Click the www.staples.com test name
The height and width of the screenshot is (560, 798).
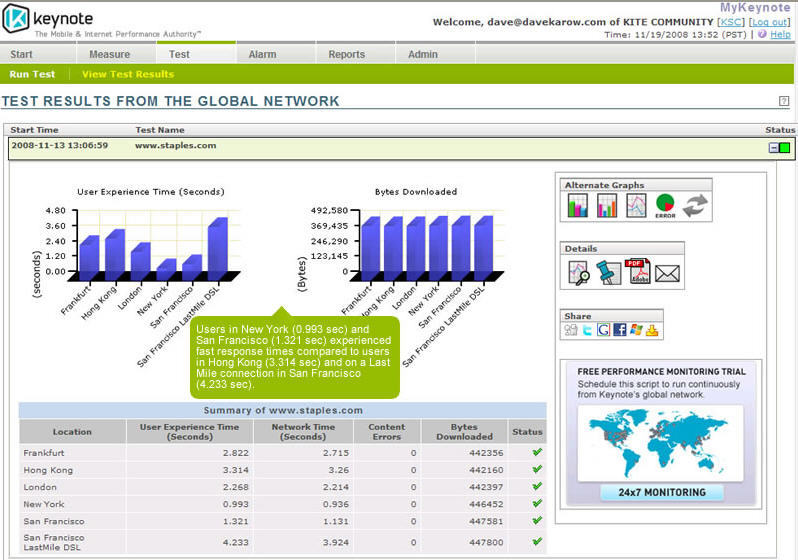pyautogui.click(x=176, y=146)
